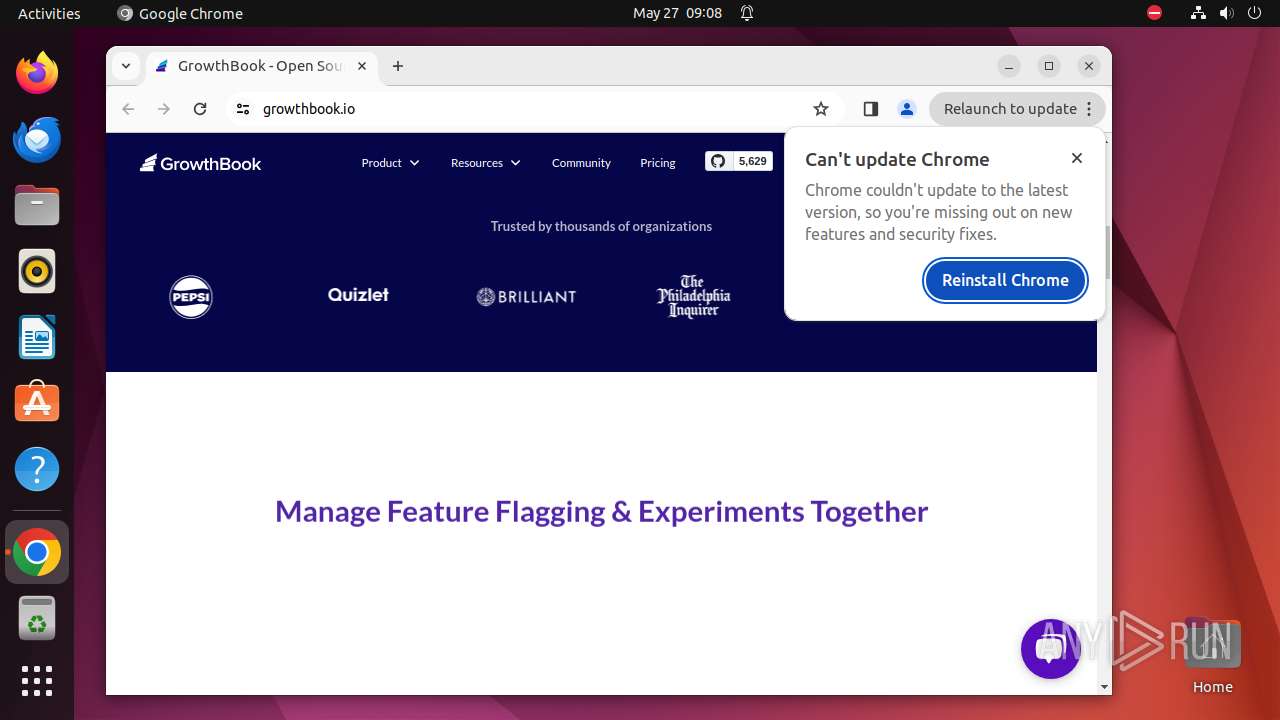
Task: Open GitHub star count 5,629 badge
Action: click(739, 161)
